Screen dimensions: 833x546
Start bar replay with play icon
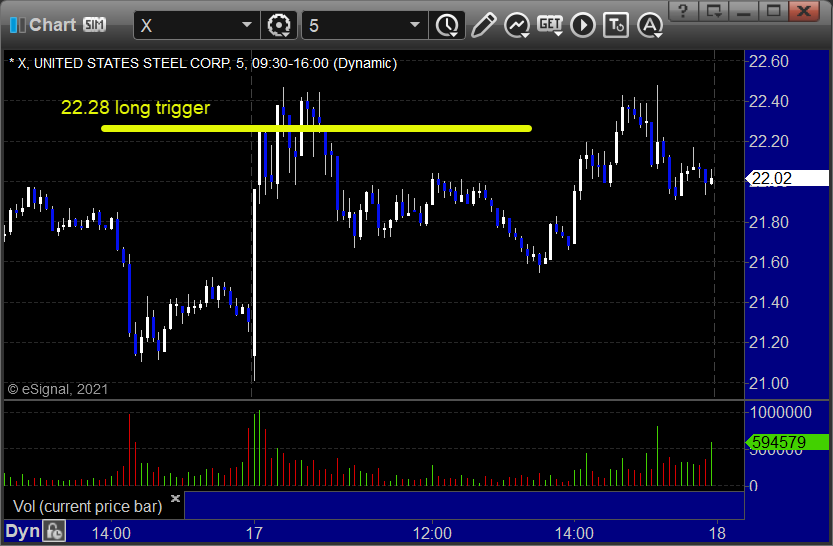(583, 25)
